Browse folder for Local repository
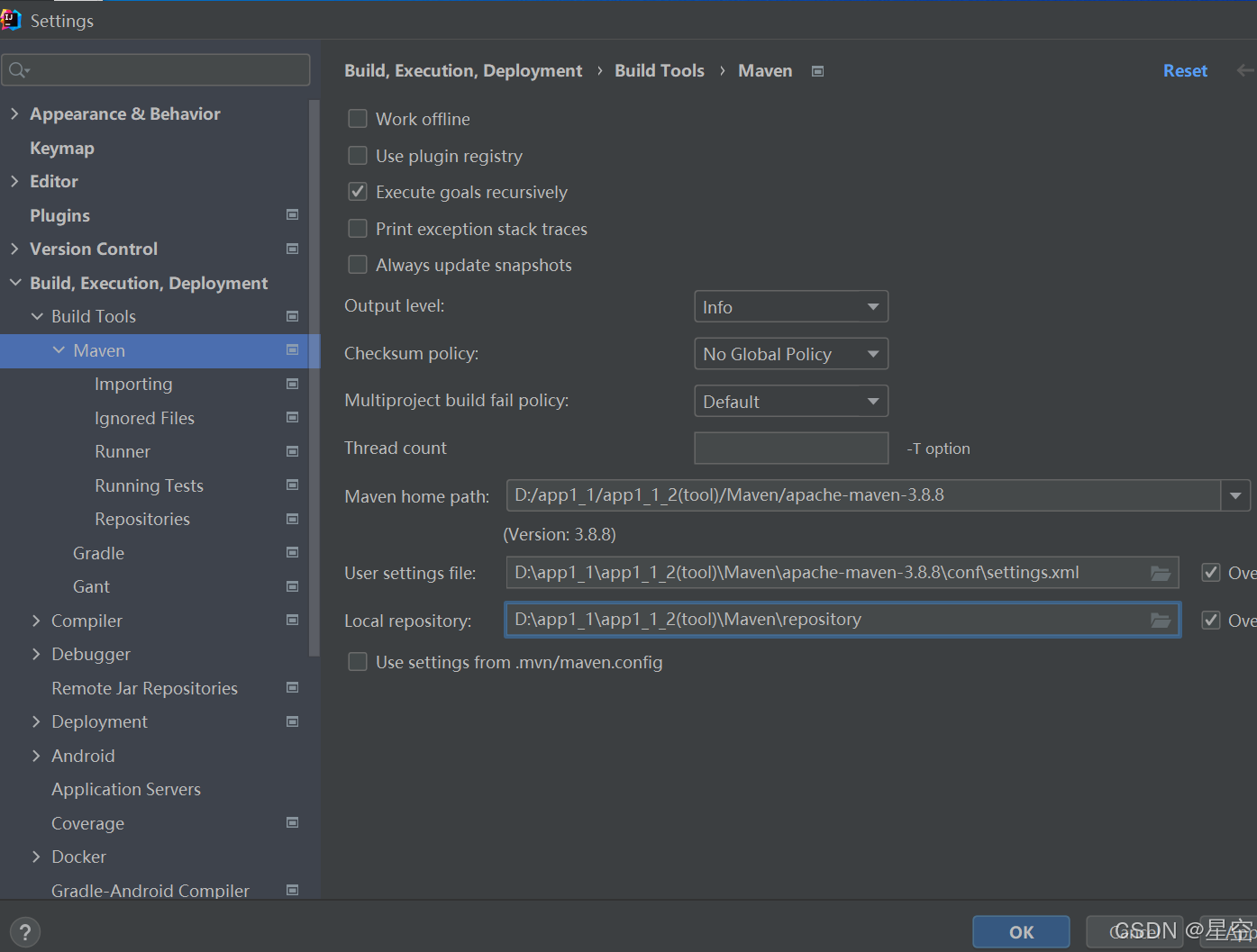The image size is (1257, 952). coord(1161,620)
